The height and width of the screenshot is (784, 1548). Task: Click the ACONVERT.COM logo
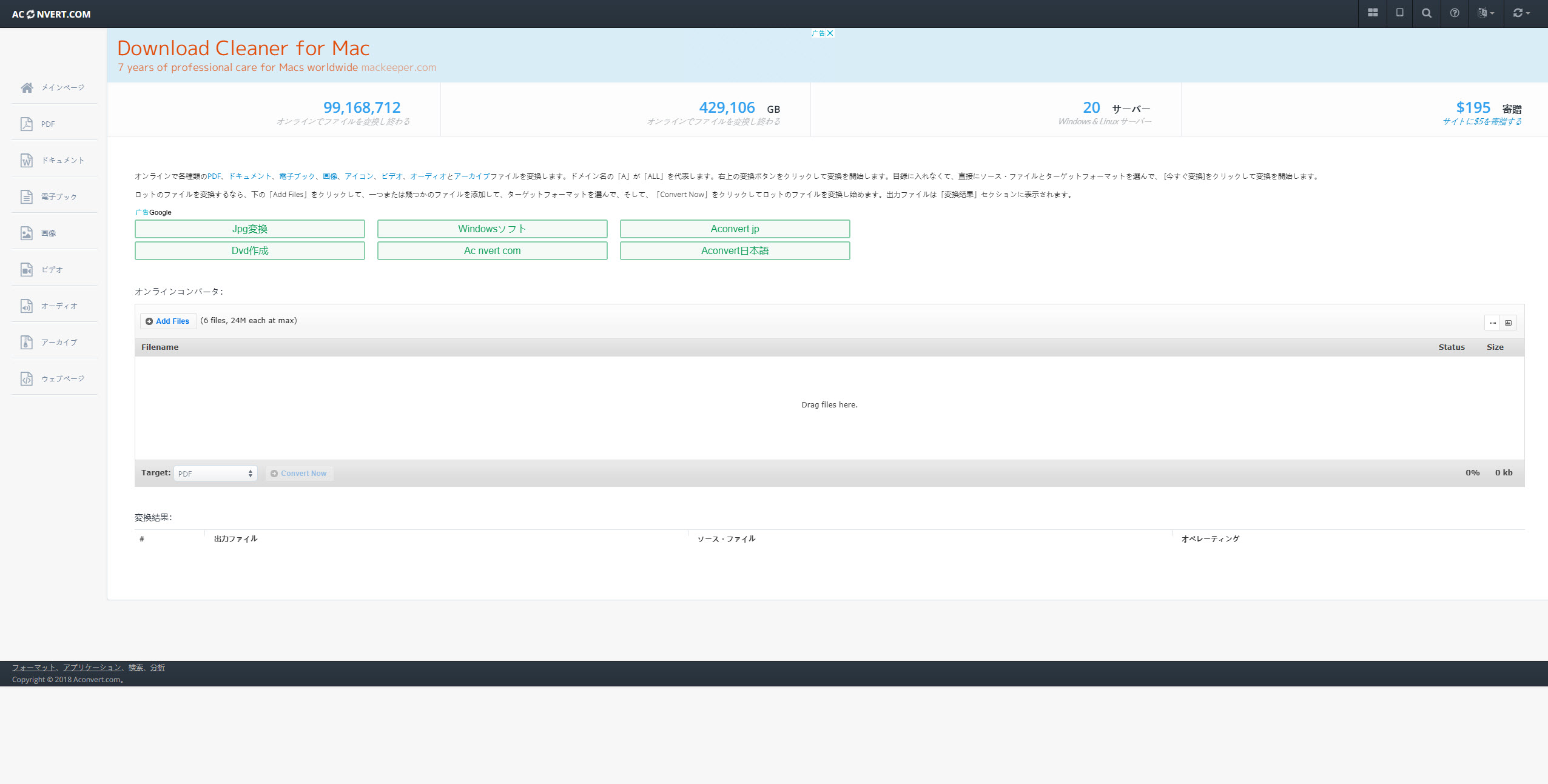pyautogui.click(x=51, y=14)
